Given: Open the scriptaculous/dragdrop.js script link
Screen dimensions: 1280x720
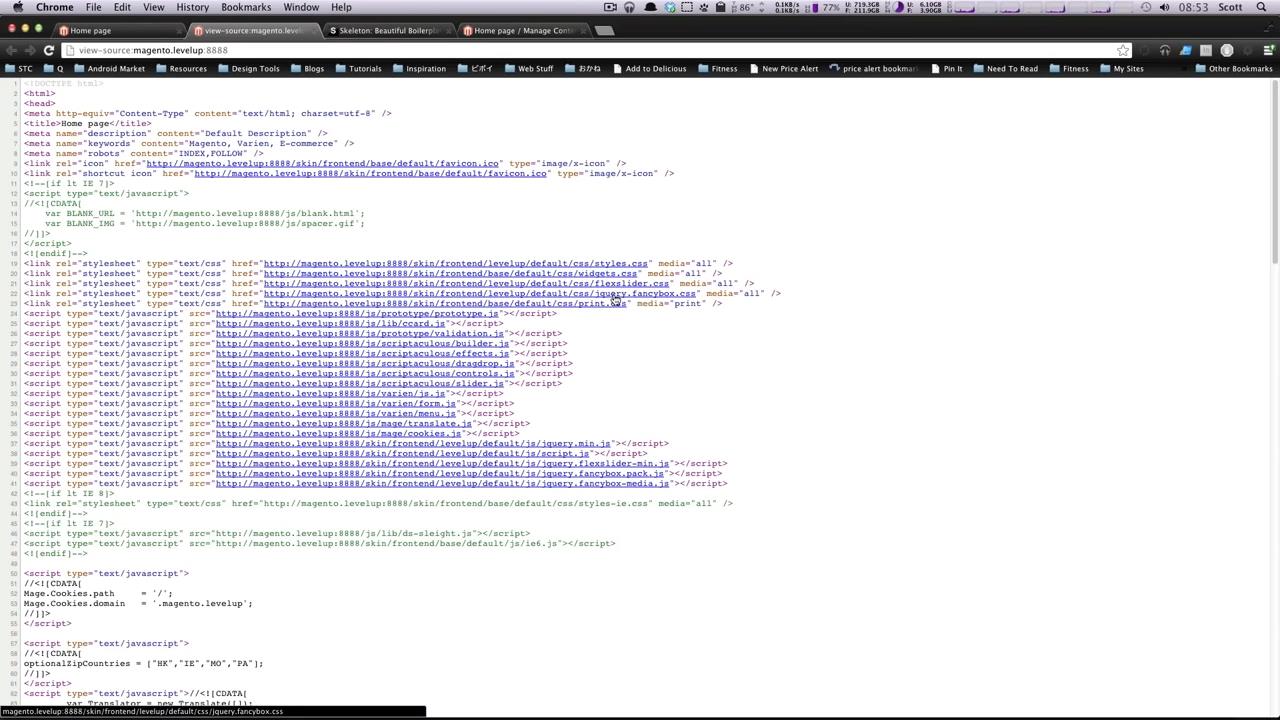Looking at the screenshot, I should [364, 363].
